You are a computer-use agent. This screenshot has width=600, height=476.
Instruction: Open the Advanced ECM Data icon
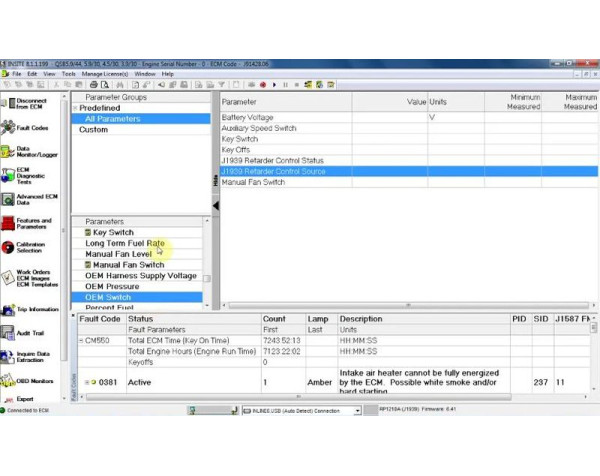coord(9,199)
